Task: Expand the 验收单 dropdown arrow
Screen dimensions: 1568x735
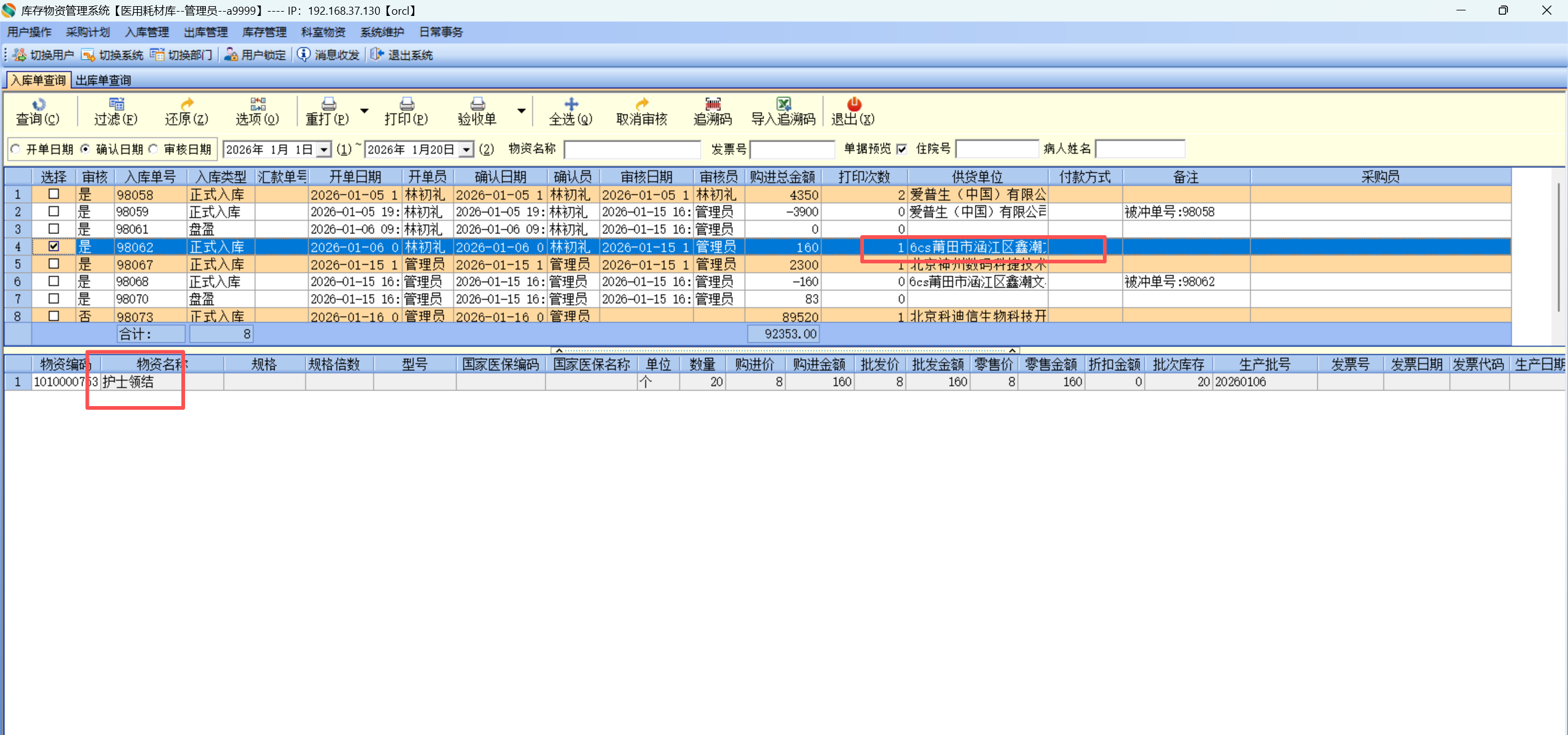Action: click(x=521, y=111)
